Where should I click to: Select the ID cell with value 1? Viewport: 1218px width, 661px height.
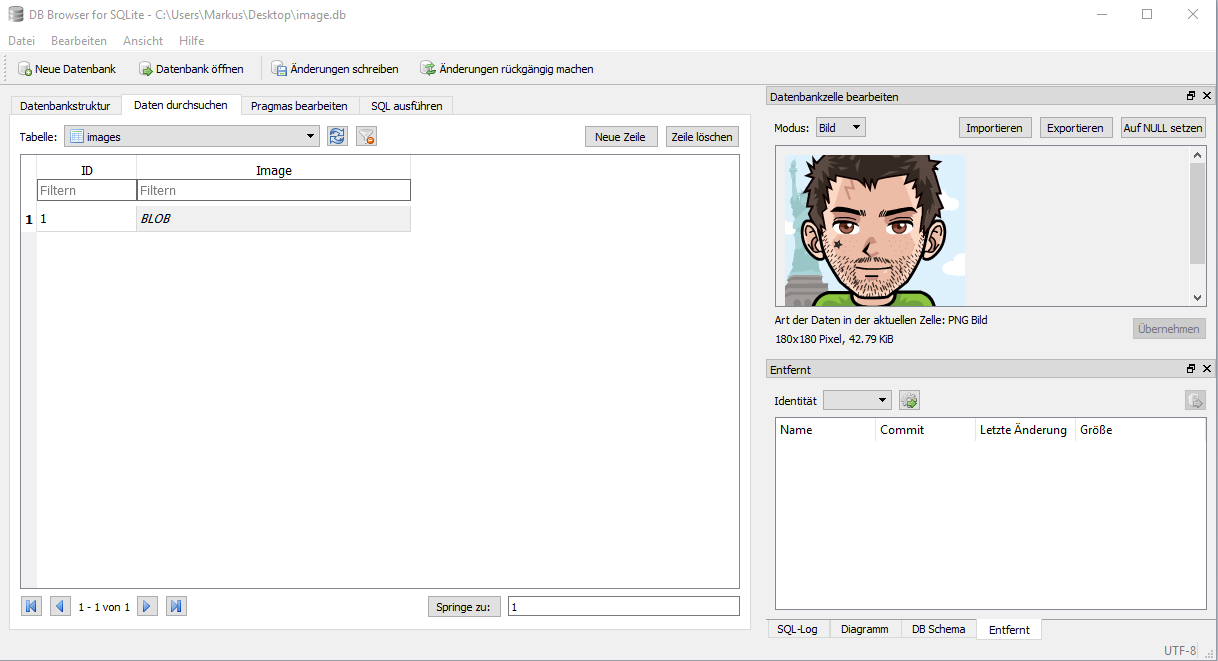tap(86, 218)
